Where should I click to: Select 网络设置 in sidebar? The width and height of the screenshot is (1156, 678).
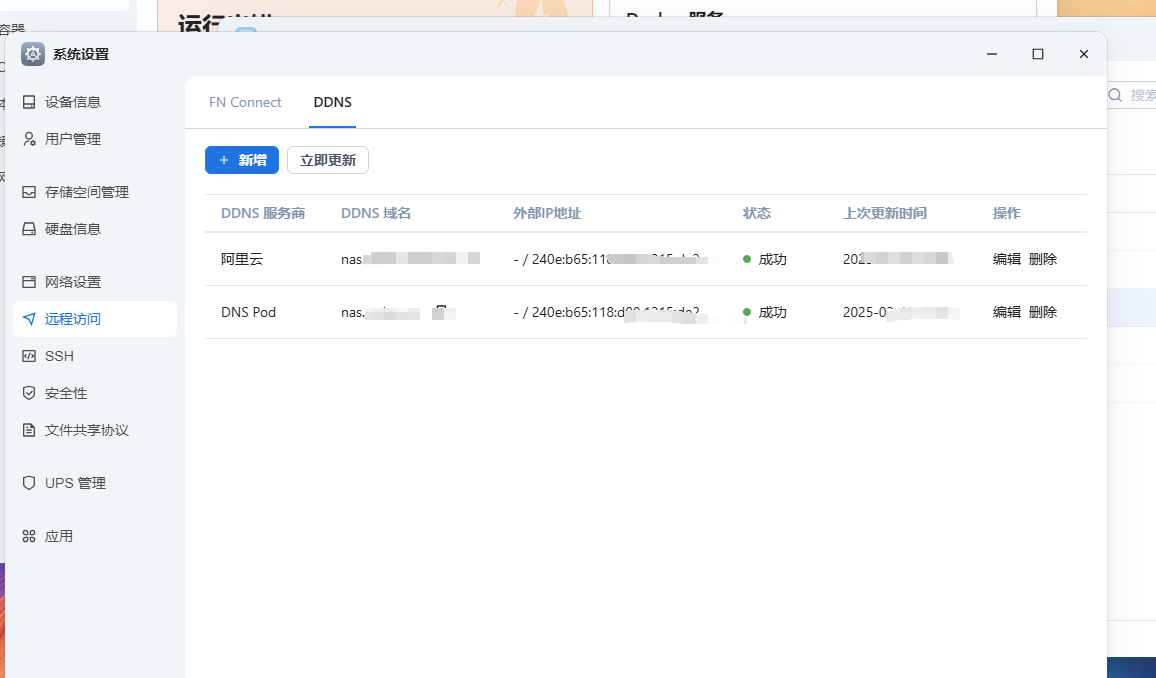tap(94, 282)
